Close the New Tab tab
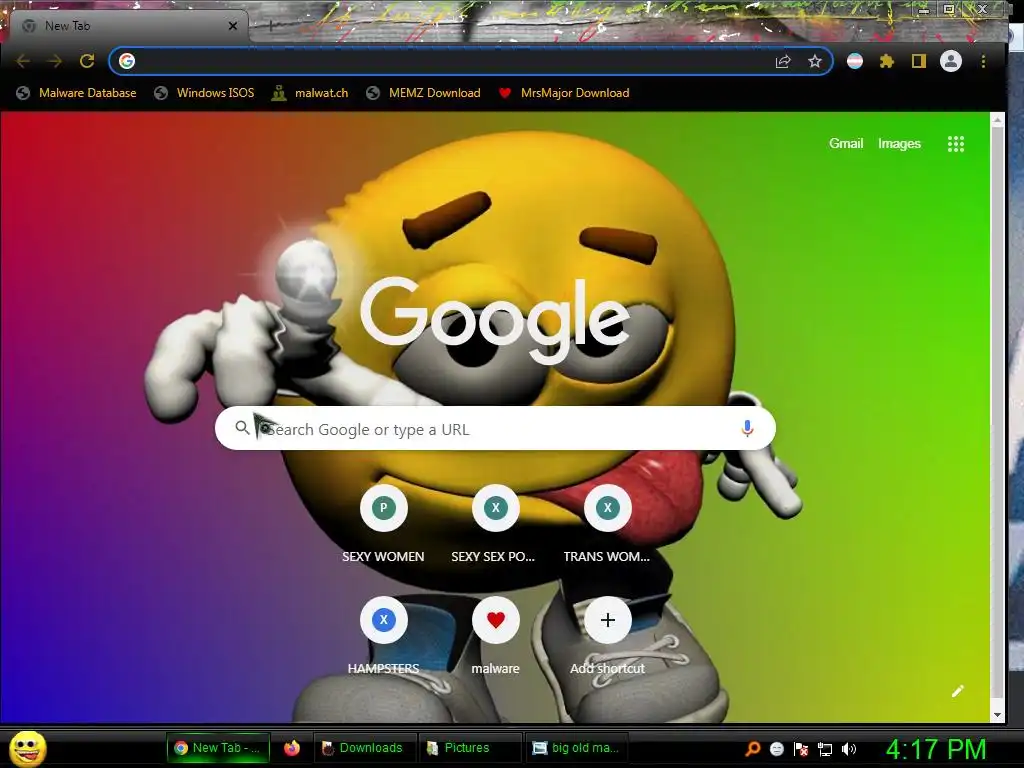Image resolution: width=1024 pixels, height=768 pixels. coord(233,26)
